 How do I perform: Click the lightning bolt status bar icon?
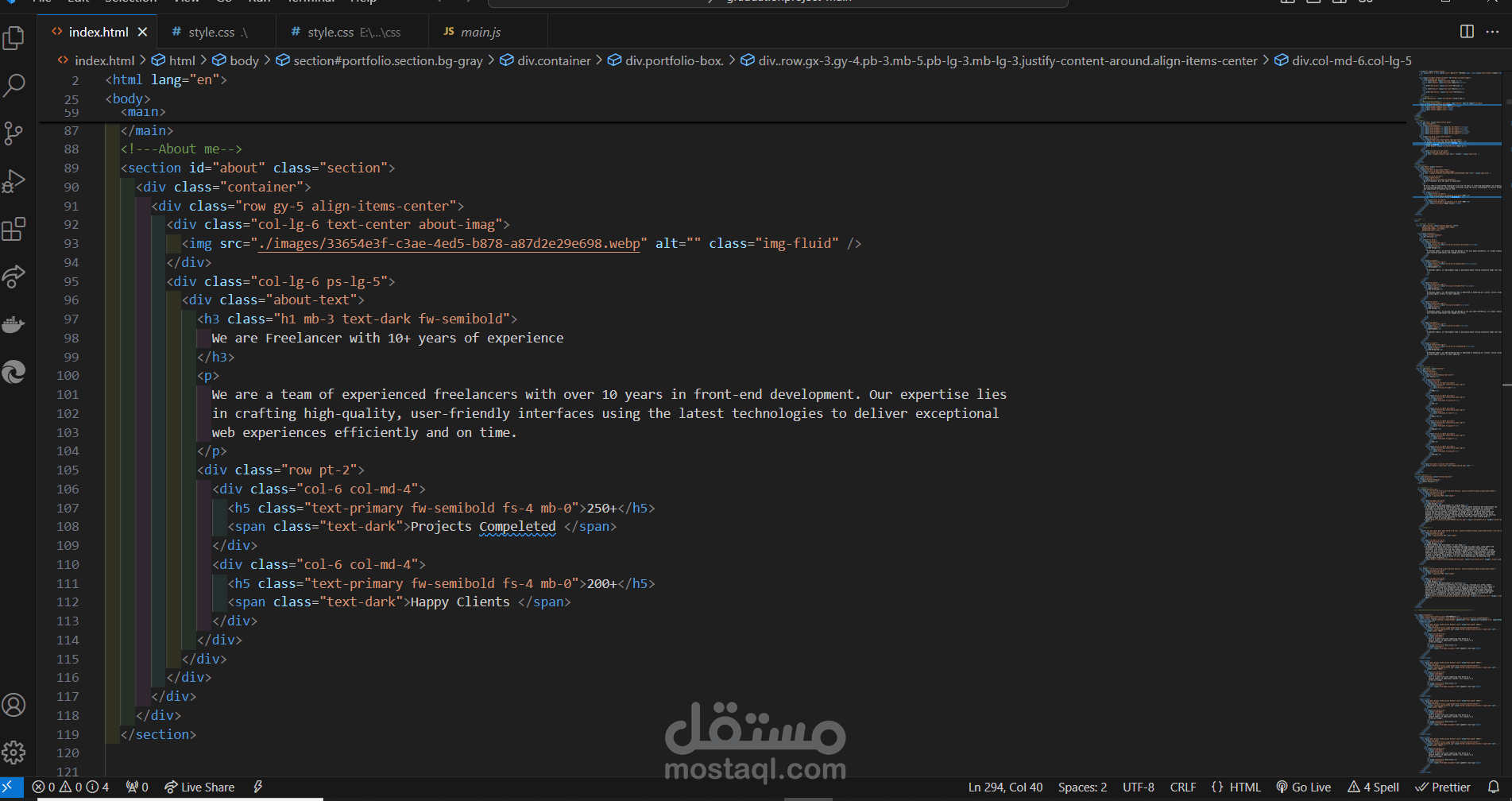pos(258,787)
